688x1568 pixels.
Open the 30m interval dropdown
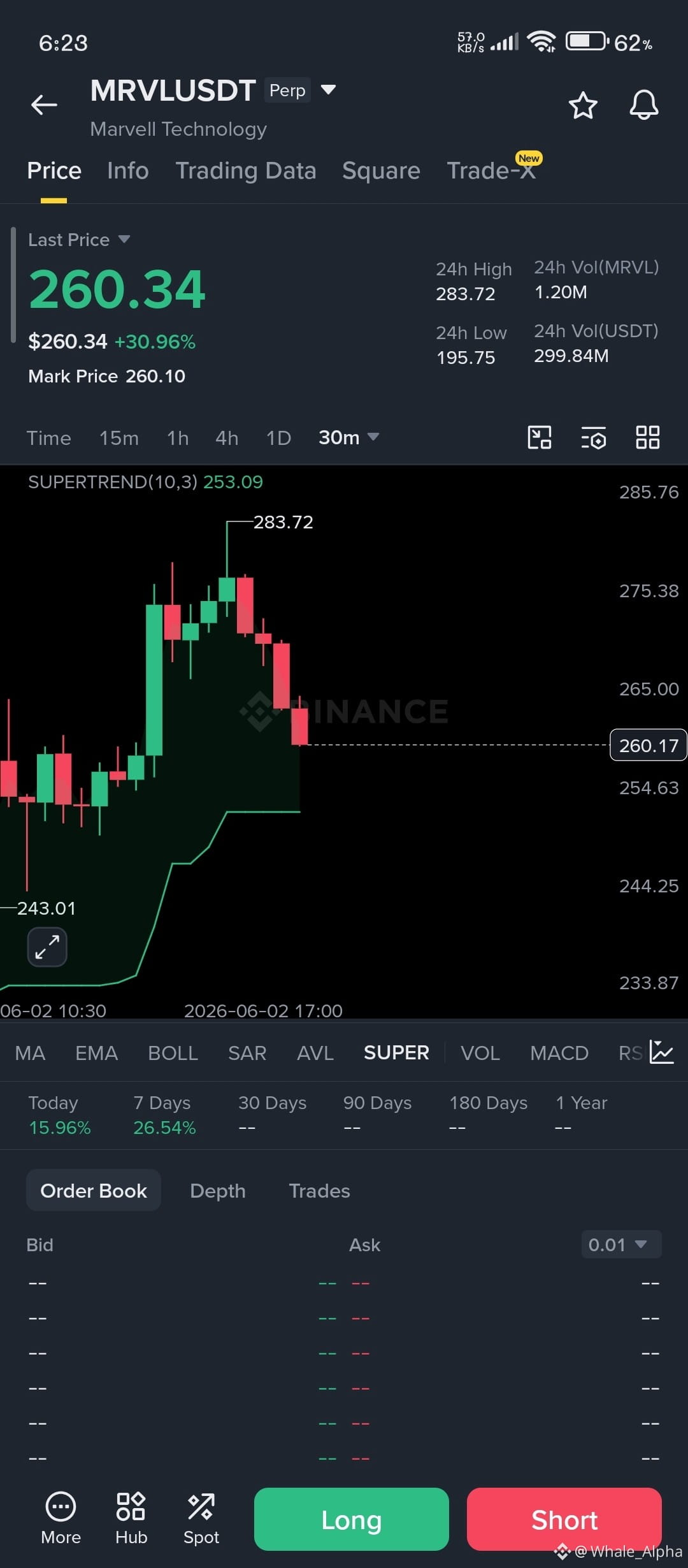click(348, 437)
